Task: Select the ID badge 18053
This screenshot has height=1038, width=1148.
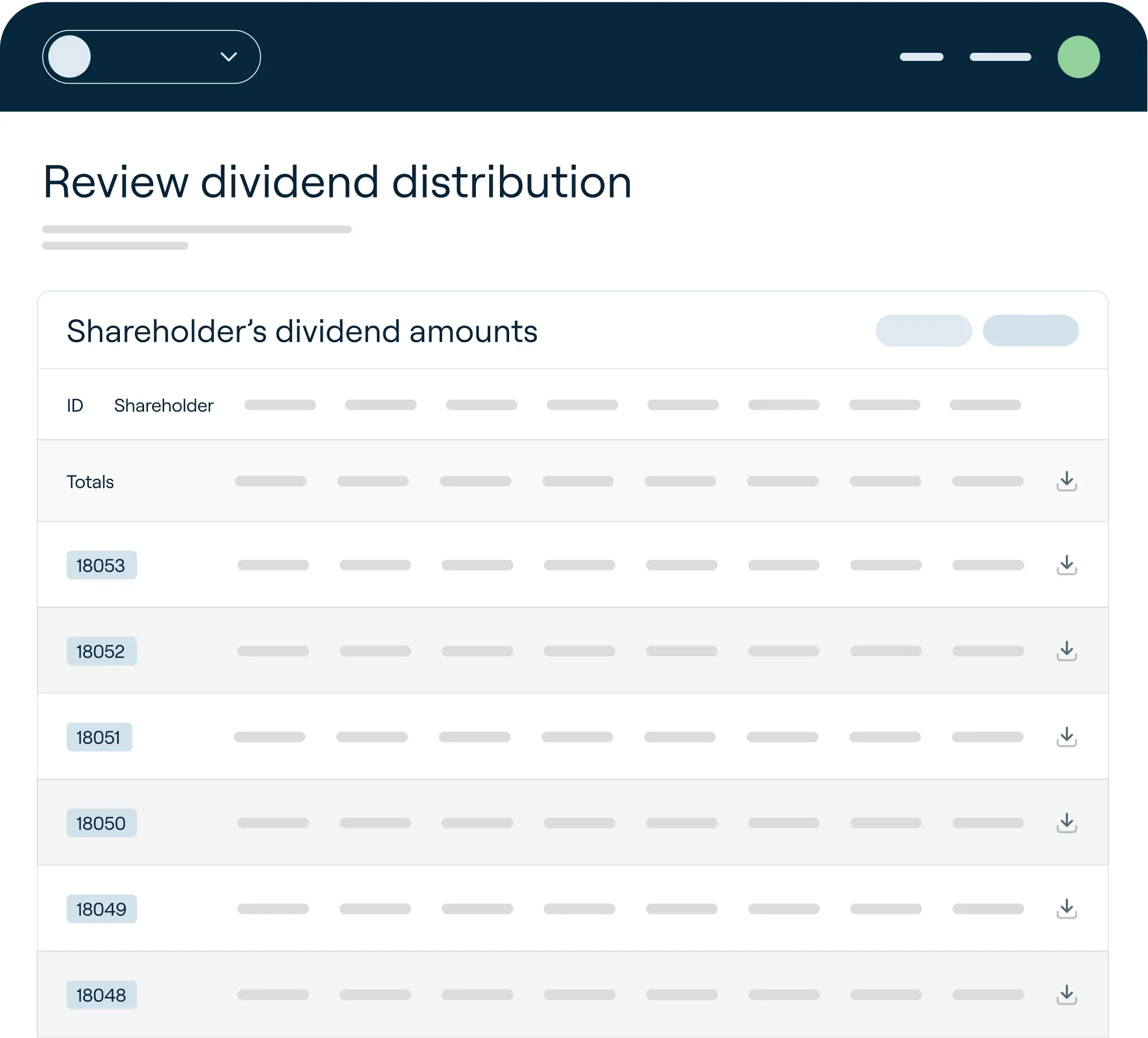Action: tap(102, 566)
